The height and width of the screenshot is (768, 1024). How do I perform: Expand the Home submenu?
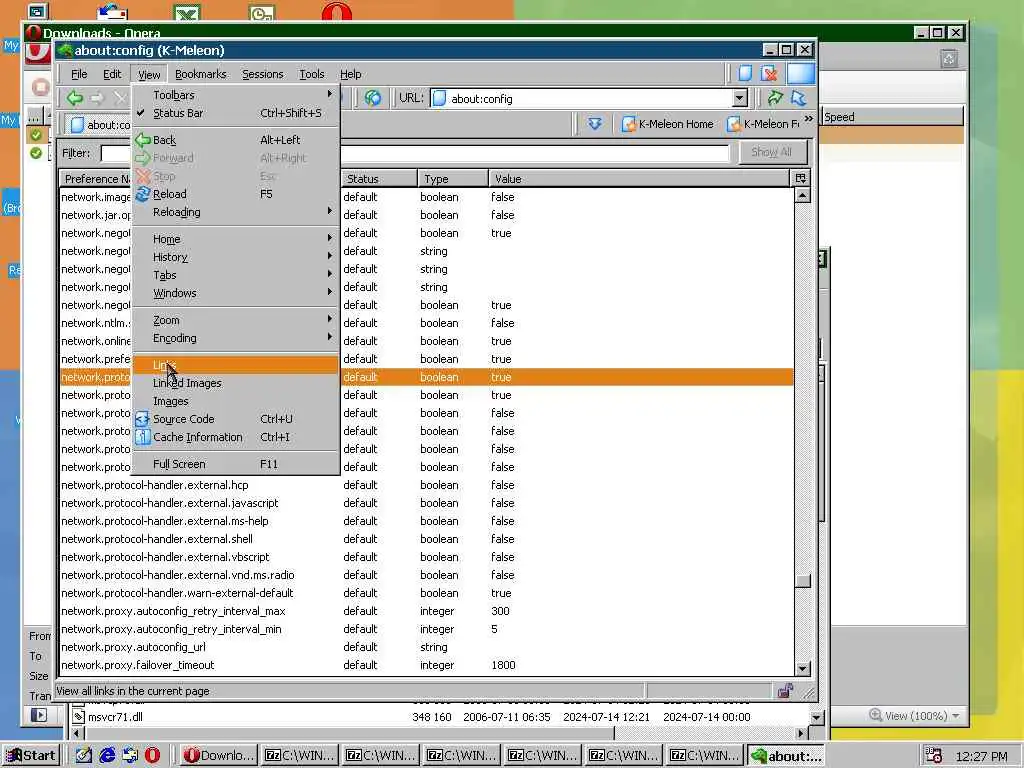point(235,239)
